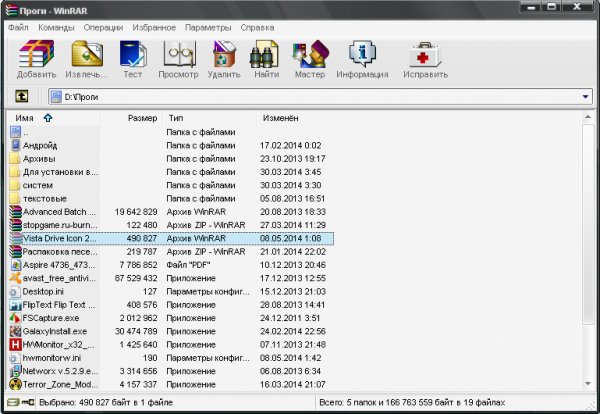This screenshot has height=414, width=600.
Task: Click the avast_free_antivi application icon
Action: pyautogui.click(x=15, y=278)
